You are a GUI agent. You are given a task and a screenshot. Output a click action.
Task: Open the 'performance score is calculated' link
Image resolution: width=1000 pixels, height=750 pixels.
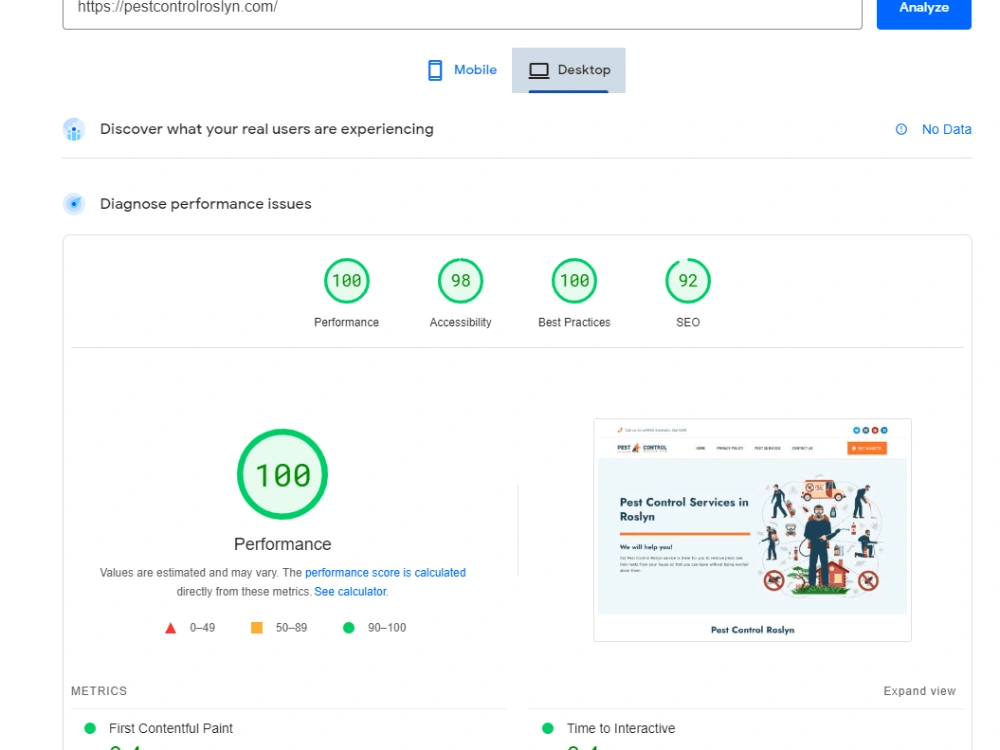pyautogui.click(x=386, y=572)
